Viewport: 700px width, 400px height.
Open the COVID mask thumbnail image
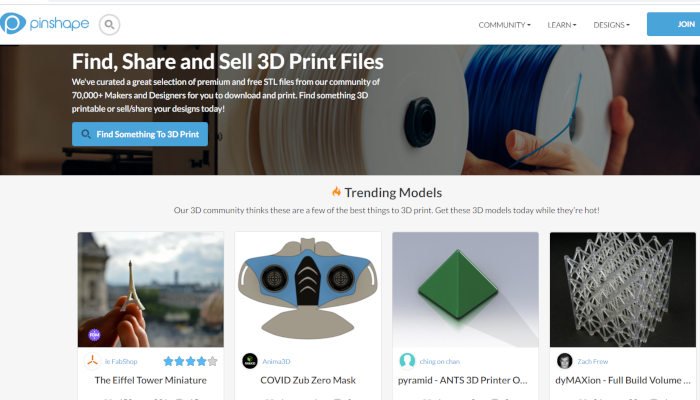tap(308, 289)
